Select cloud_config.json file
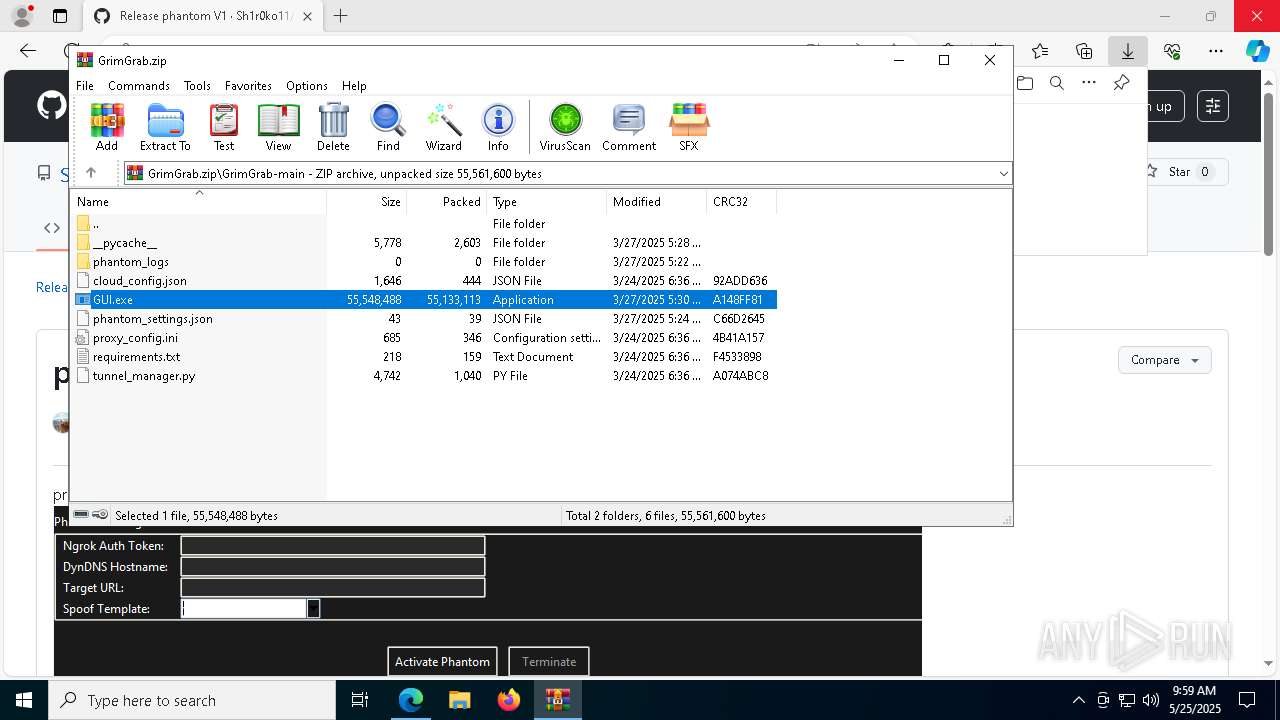The height and width of the screenshot is (720, 1280). [x=425, y=281]
